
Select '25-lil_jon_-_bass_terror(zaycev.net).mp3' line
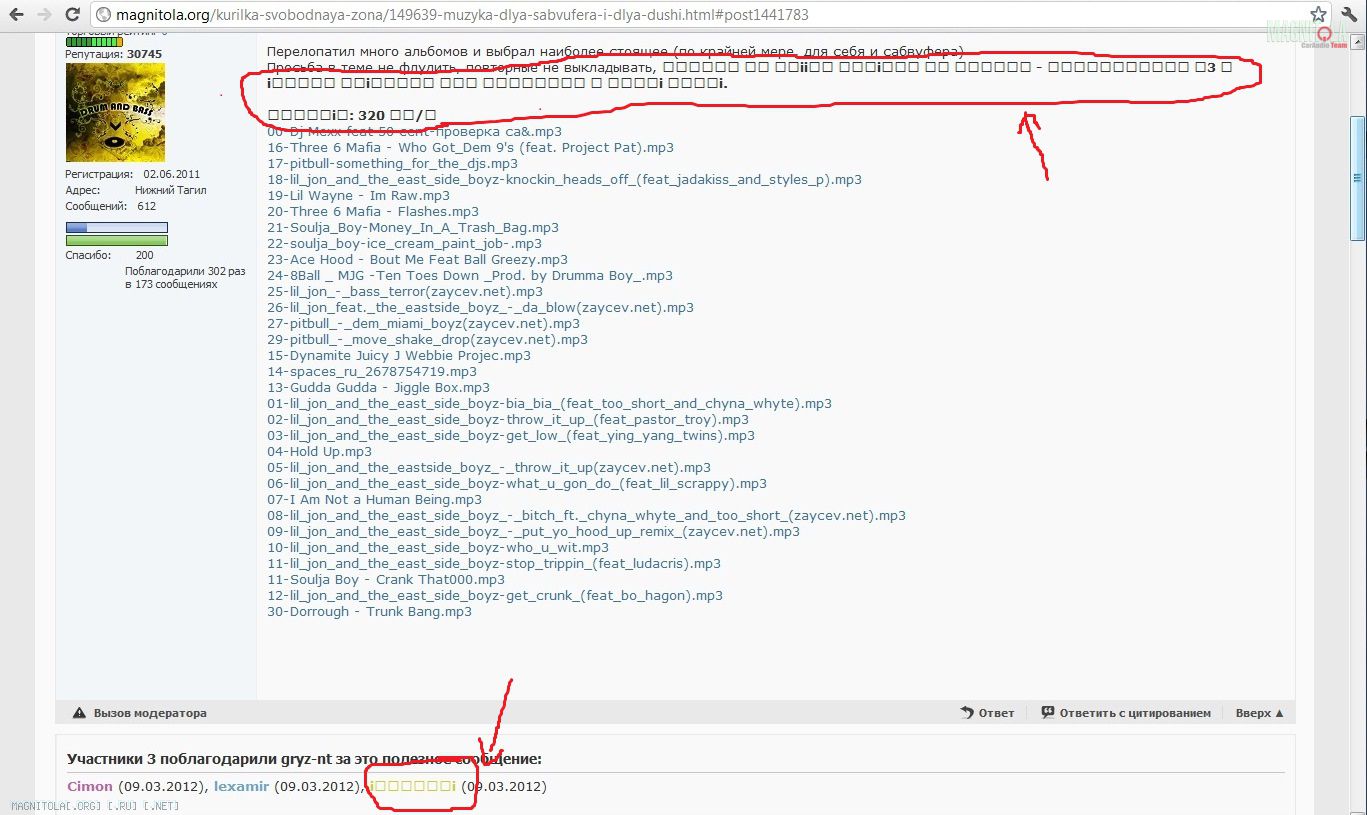click(405, 292)
